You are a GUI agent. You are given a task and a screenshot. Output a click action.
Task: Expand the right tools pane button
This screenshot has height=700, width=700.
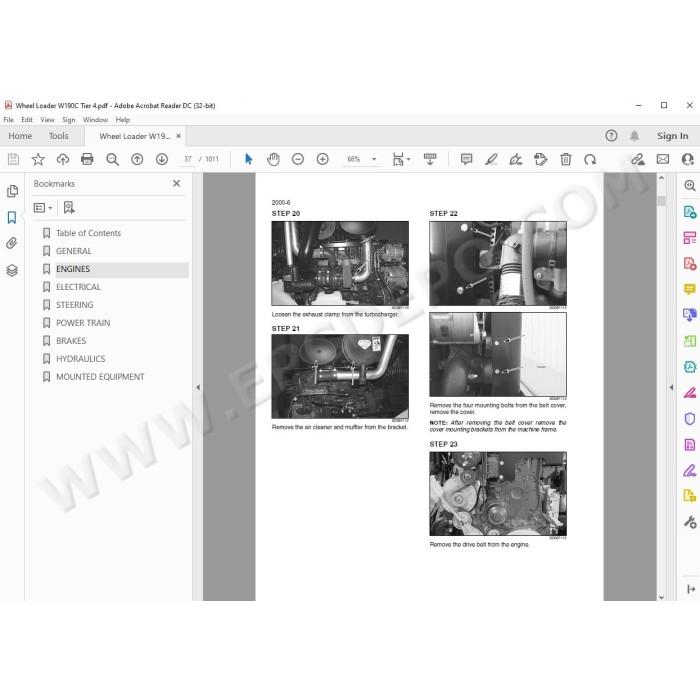click(x=691, y=589)
